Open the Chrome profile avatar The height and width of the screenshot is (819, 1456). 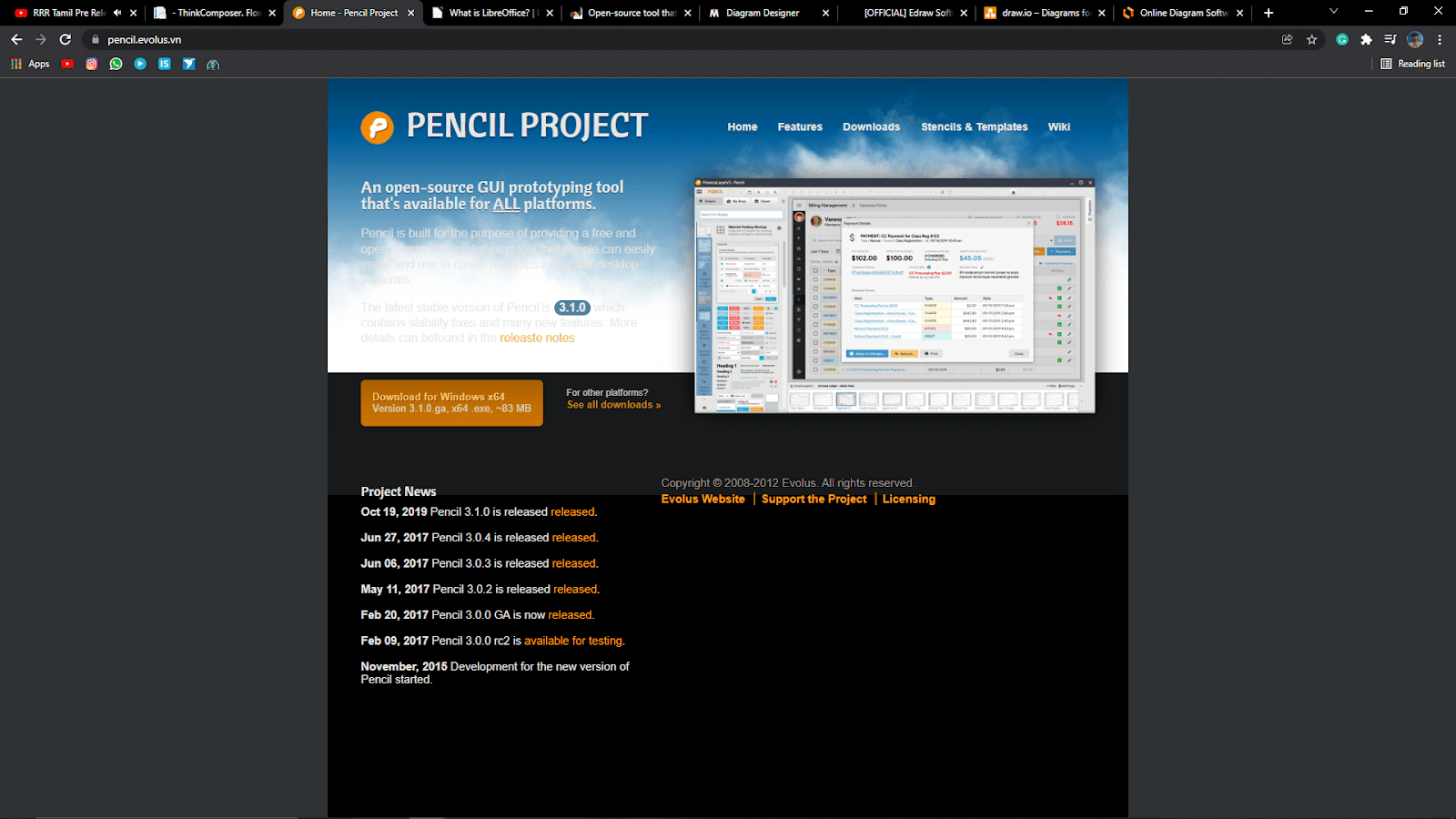tap(1415, 39)
